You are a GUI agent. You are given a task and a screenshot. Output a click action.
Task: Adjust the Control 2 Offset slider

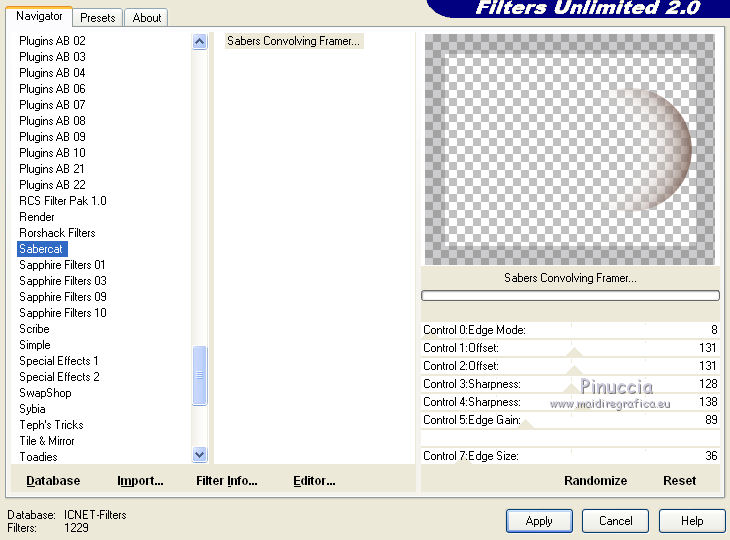570,366
